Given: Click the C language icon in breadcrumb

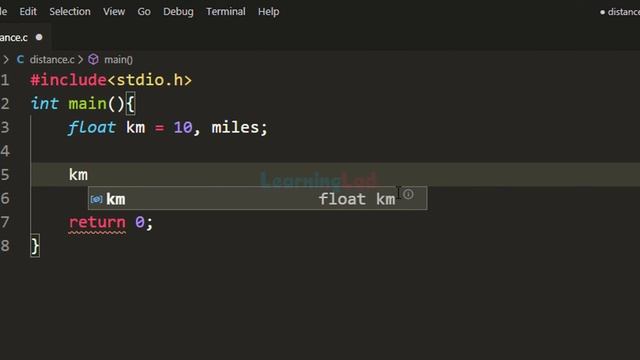Looking at the screenshot, I should point(20,60).
